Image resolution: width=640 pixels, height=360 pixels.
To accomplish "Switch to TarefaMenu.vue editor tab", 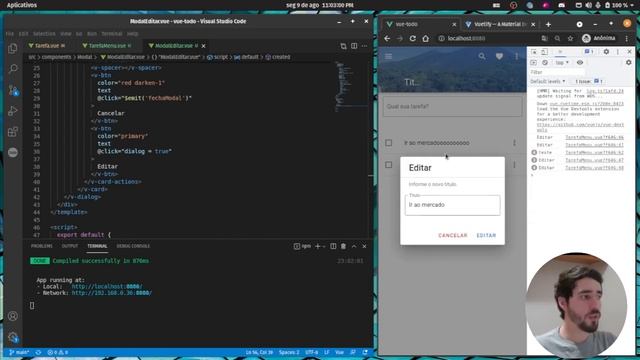I will [x=107, y=46].
